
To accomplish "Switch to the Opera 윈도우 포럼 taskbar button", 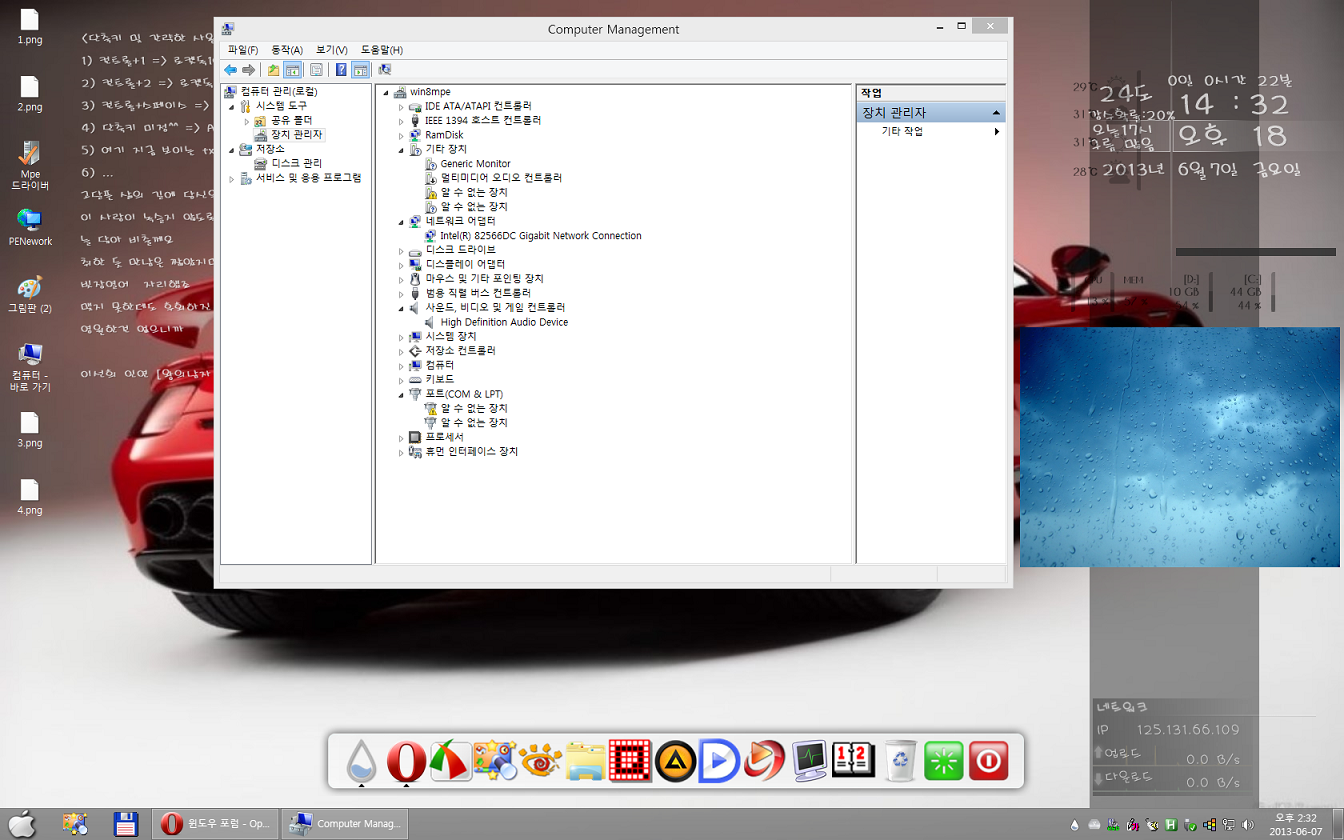I will click(x=214, y=824).
